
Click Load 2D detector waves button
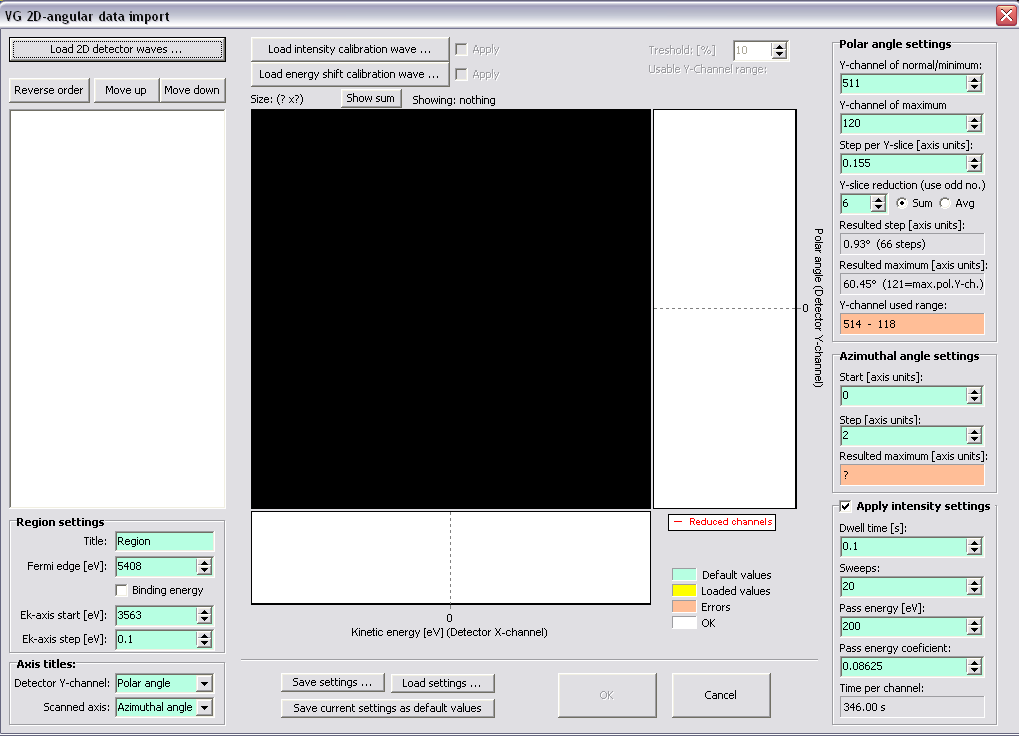(117, 49)
